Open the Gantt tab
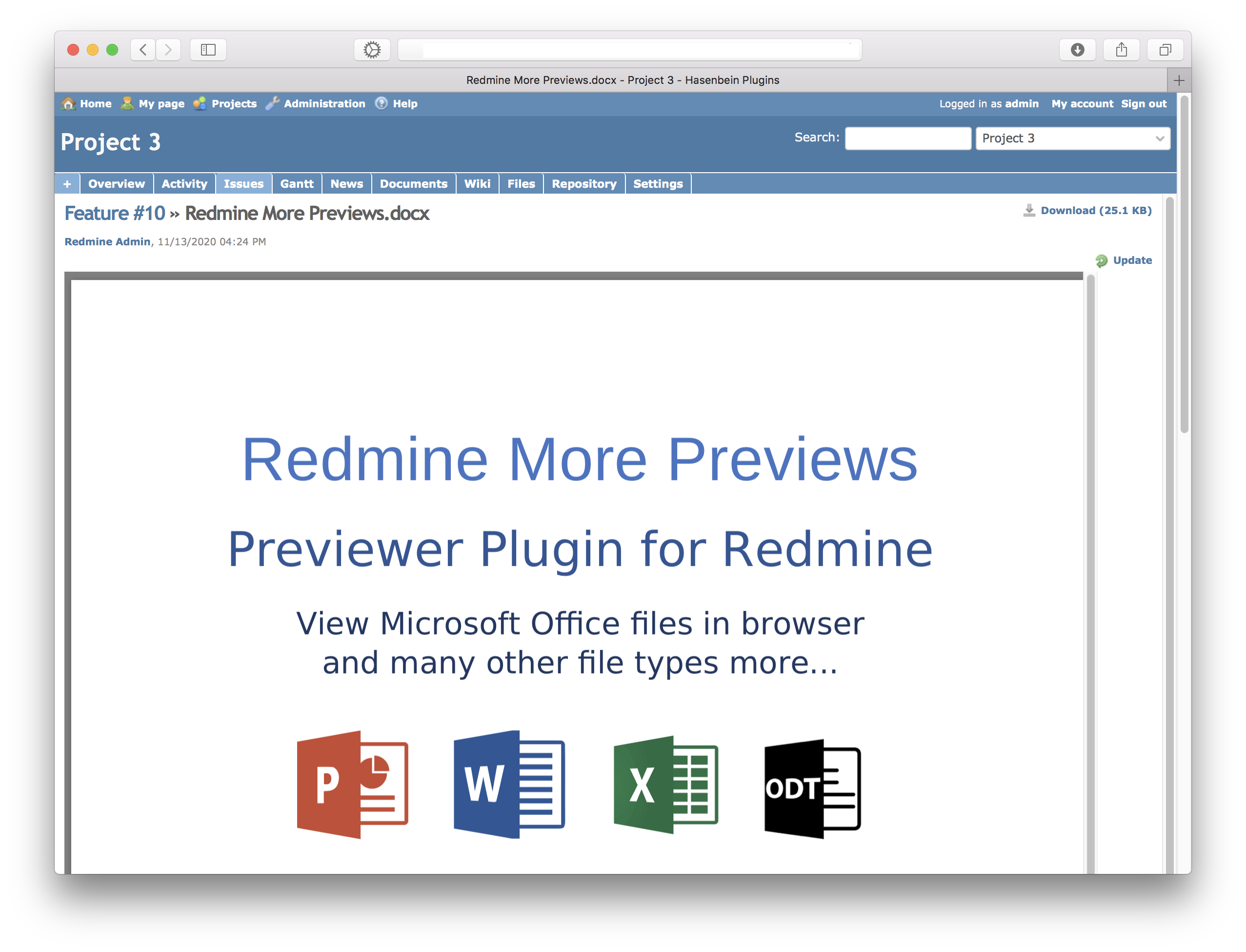Screen dimensions: 1246x952 297,183
